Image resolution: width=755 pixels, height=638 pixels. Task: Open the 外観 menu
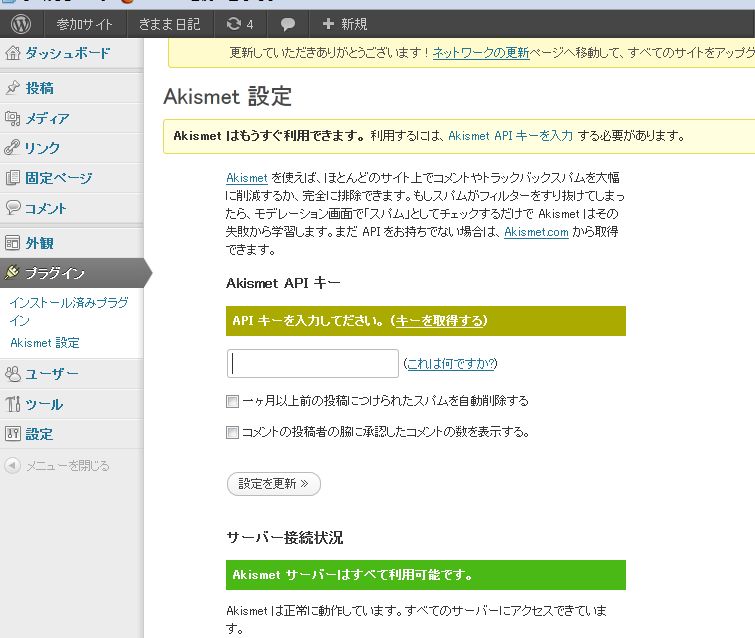coord(39,243)
